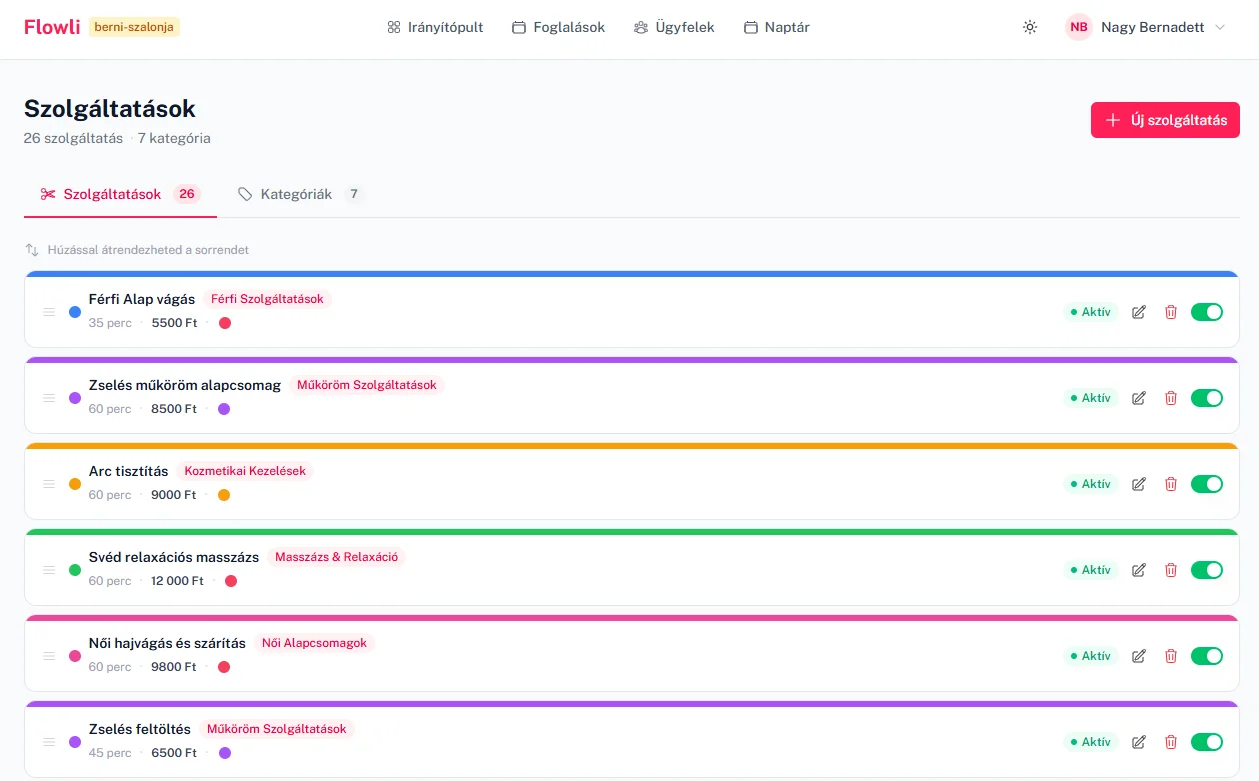This screenshot has height=781, width=1259.
Task: Edit the Svéd relaxációs masszázs service
Action: tap(1138, 570)
